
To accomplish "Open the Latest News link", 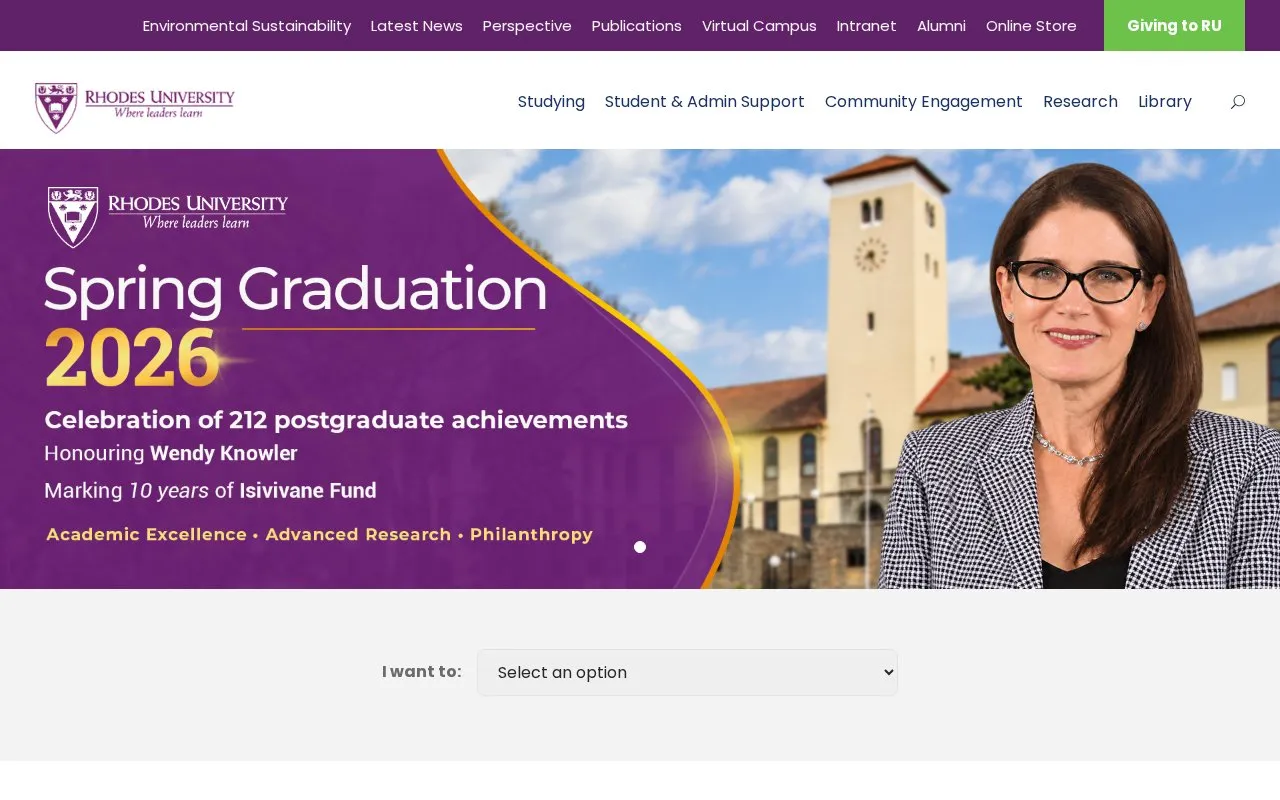I will (x=417, y=26).
